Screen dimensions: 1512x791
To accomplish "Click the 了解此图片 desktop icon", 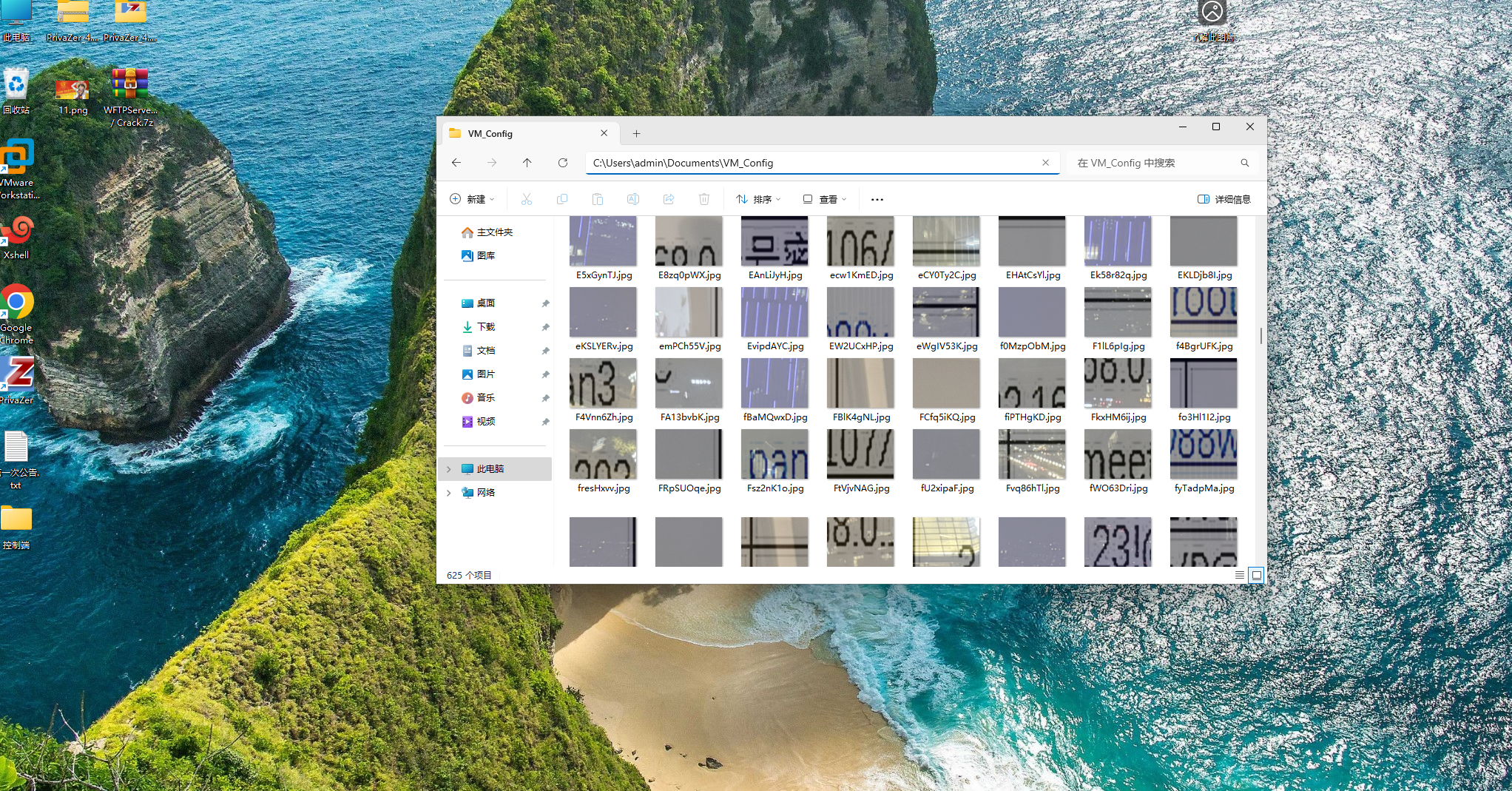I will pyautogui.click(x=1212, y=21).
